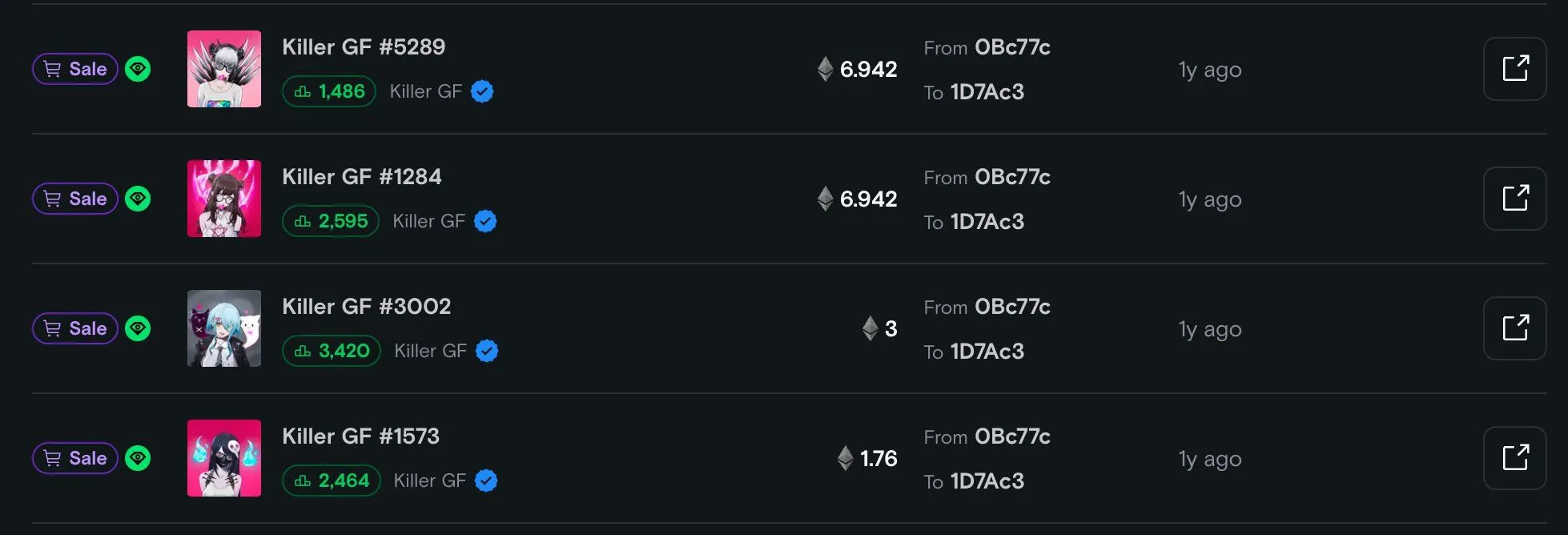Click the thumbnail image of Killer GF #3002

tap(224, 328)
